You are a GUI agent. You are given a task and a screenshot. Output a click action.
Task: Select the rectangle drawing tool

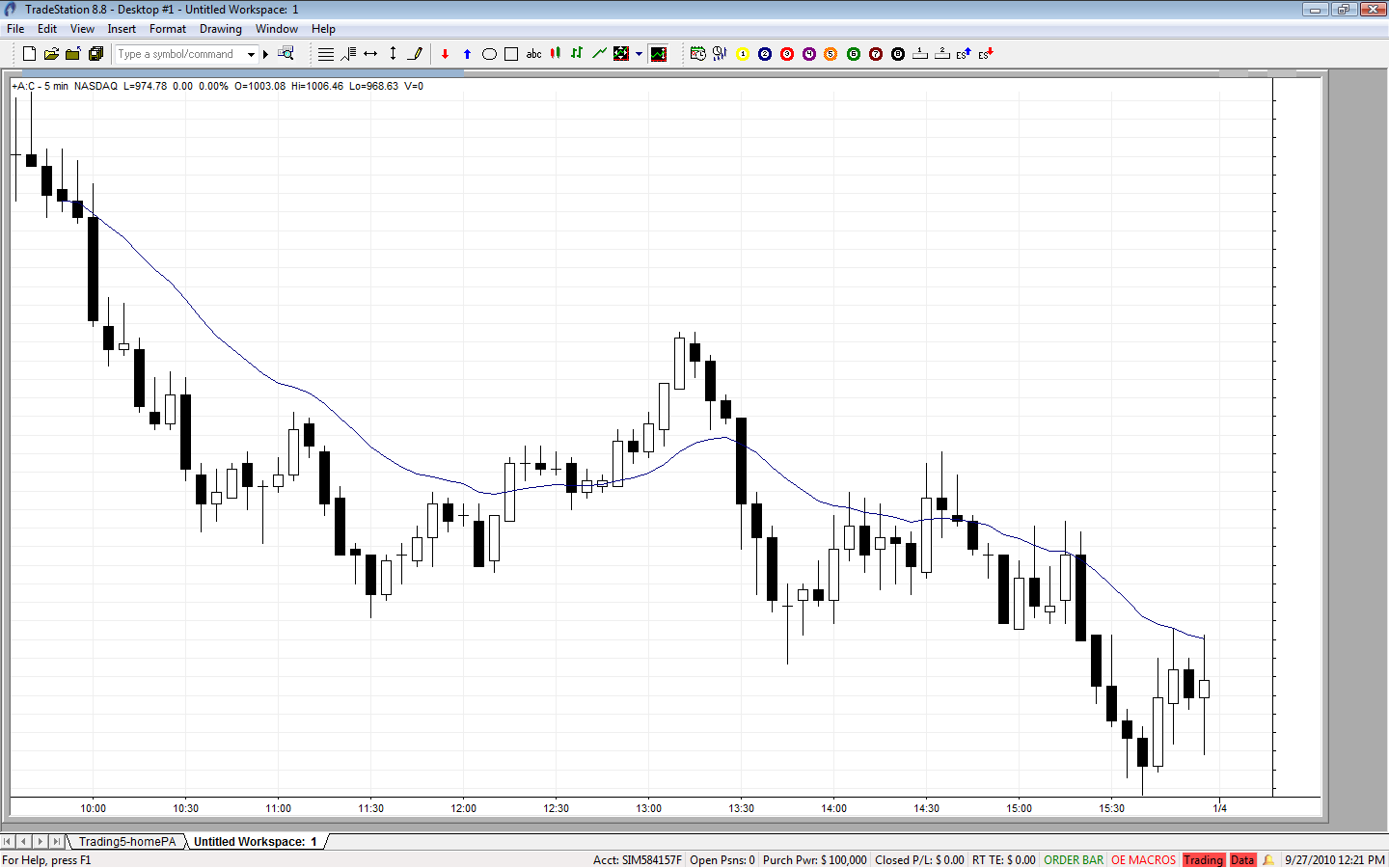511,54
